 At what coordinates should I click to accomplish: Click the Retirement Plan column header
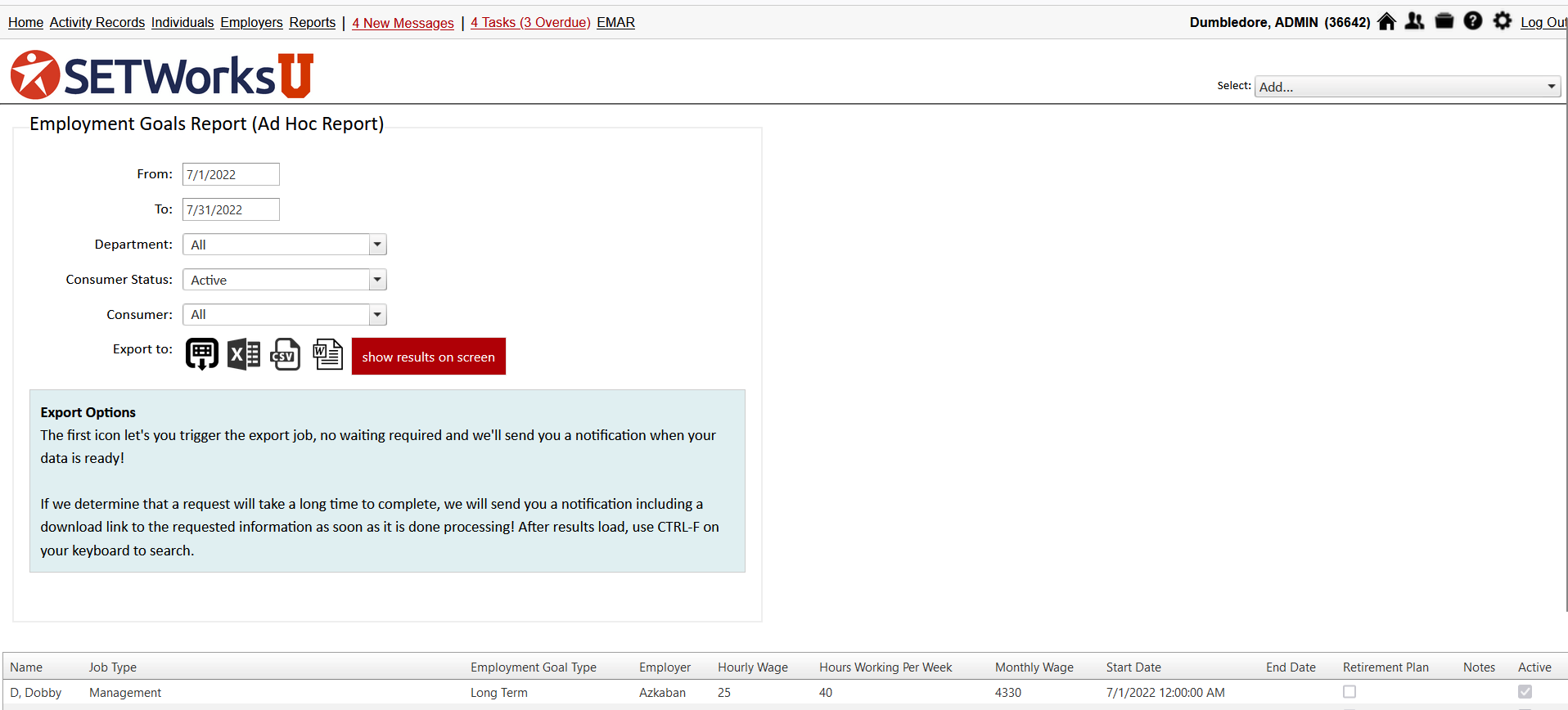point(1386,667)
